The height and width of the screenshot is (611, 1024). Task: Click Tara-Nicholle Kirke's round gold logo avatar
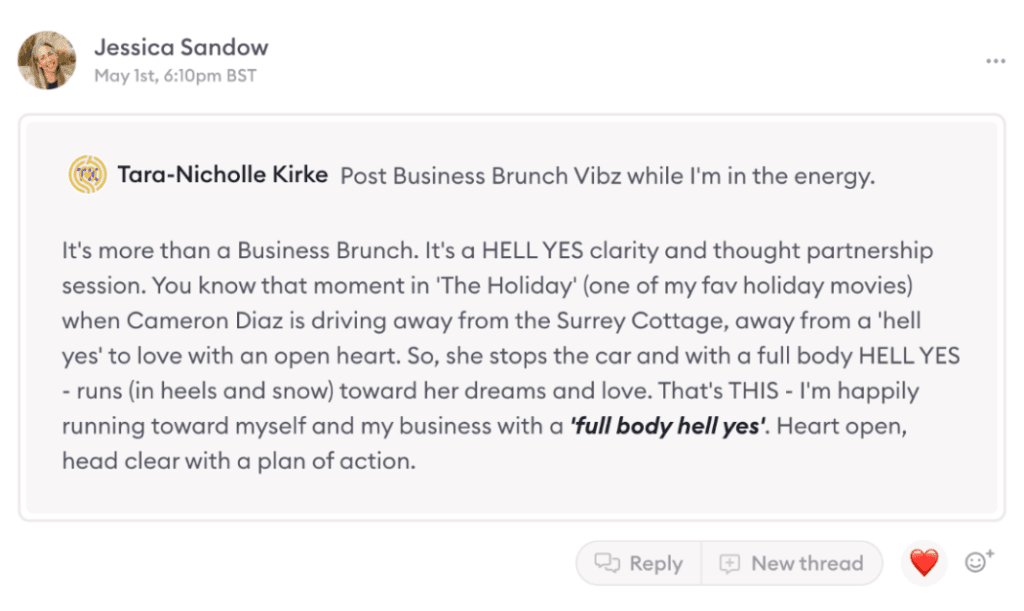click(x=88, y=176)
